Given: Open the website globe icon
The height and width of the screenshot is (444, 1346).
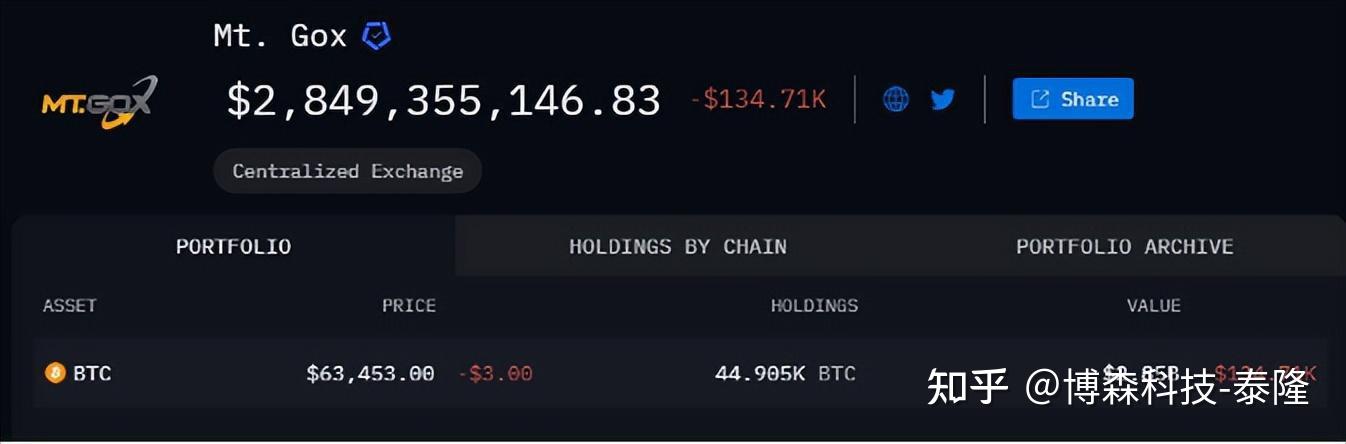Looking at the screenshot, I should (x=896, y=99).
